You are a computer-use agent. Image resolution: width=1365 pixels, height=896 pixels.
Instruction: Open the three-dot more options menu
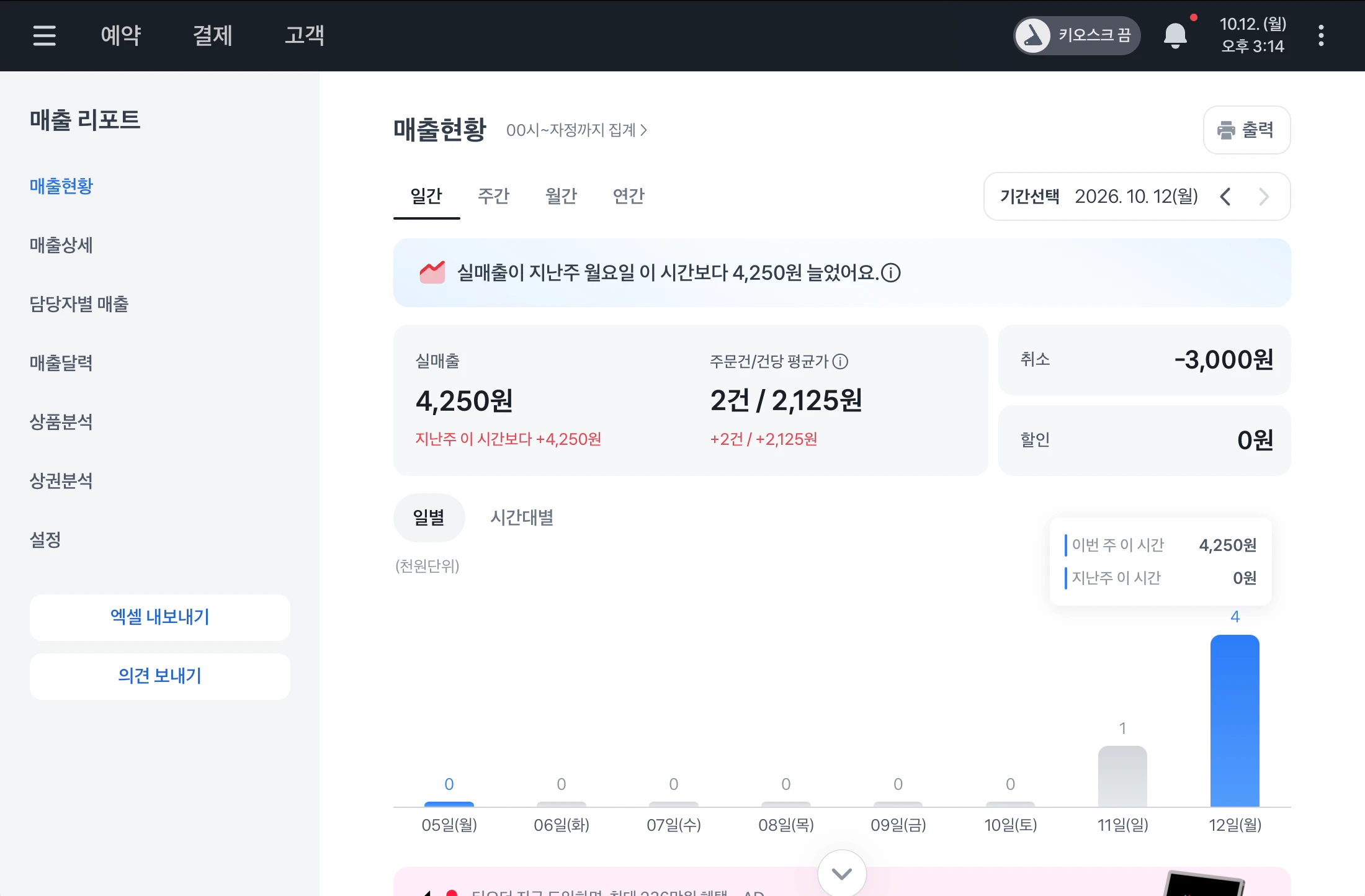[1321, 35]
